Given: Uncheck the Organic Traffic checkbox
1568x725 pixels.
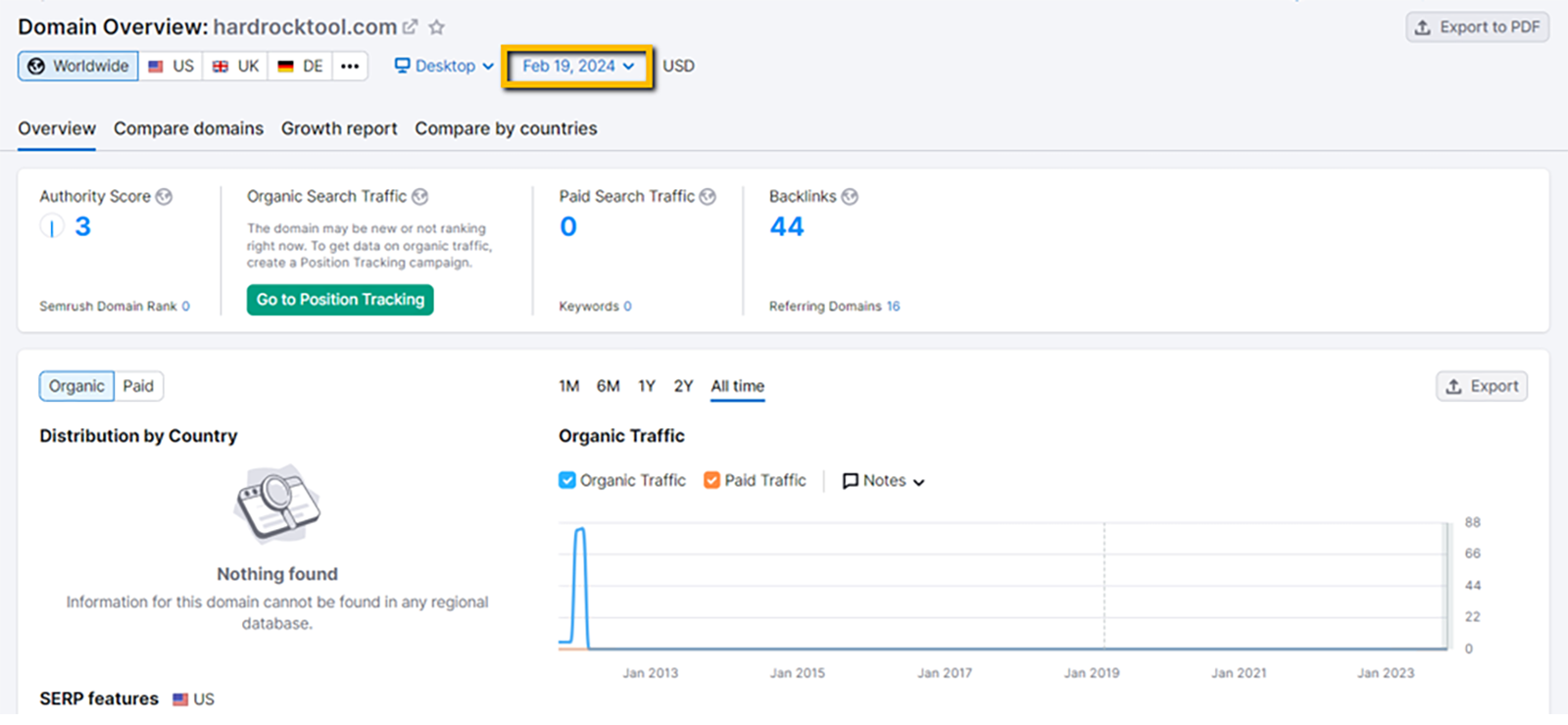Looking at the screenshot, I should coord(567,480).
